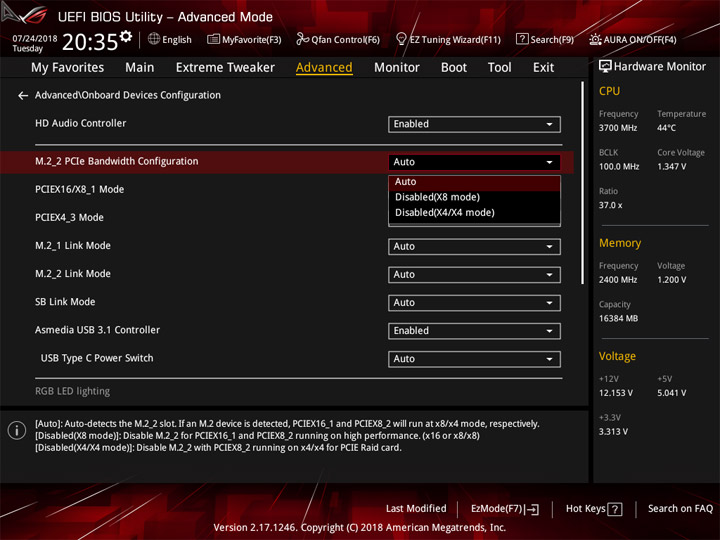Click the MyFavorite(F3) list icon
720x540 pixels.
(x=213, y=39)
